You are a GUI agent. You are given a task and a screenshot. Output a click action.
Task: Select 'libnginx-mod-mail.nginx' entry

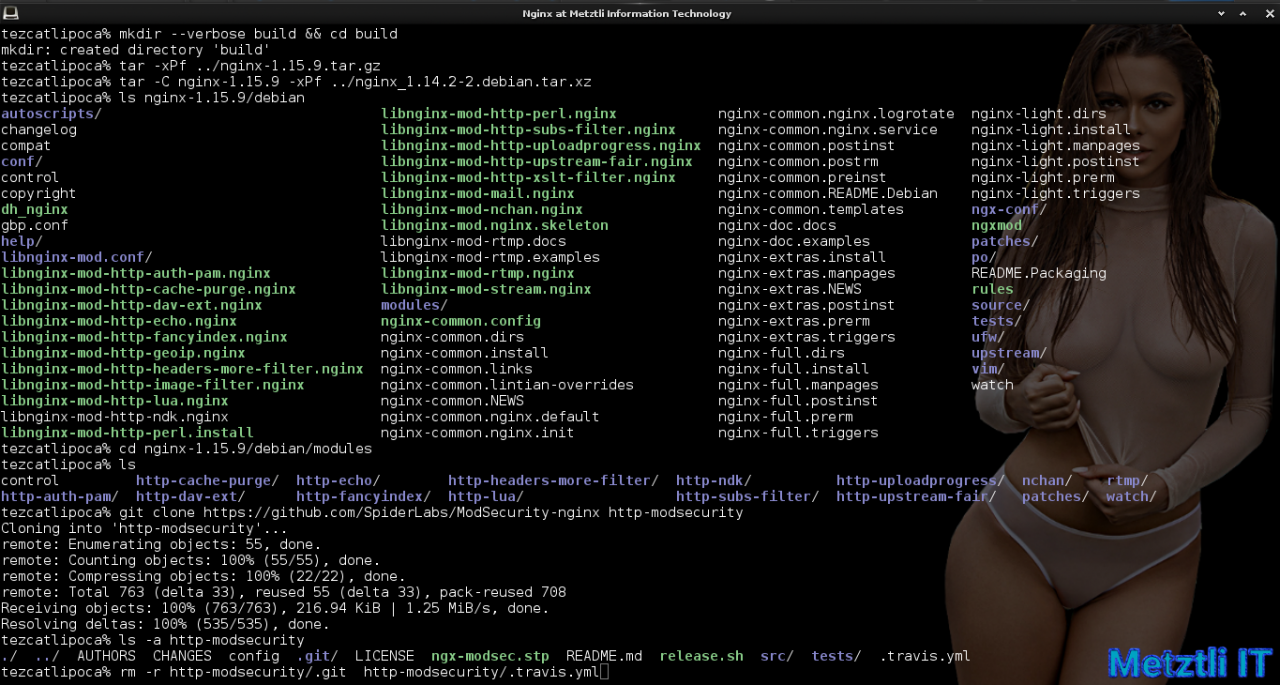point(478,194)
